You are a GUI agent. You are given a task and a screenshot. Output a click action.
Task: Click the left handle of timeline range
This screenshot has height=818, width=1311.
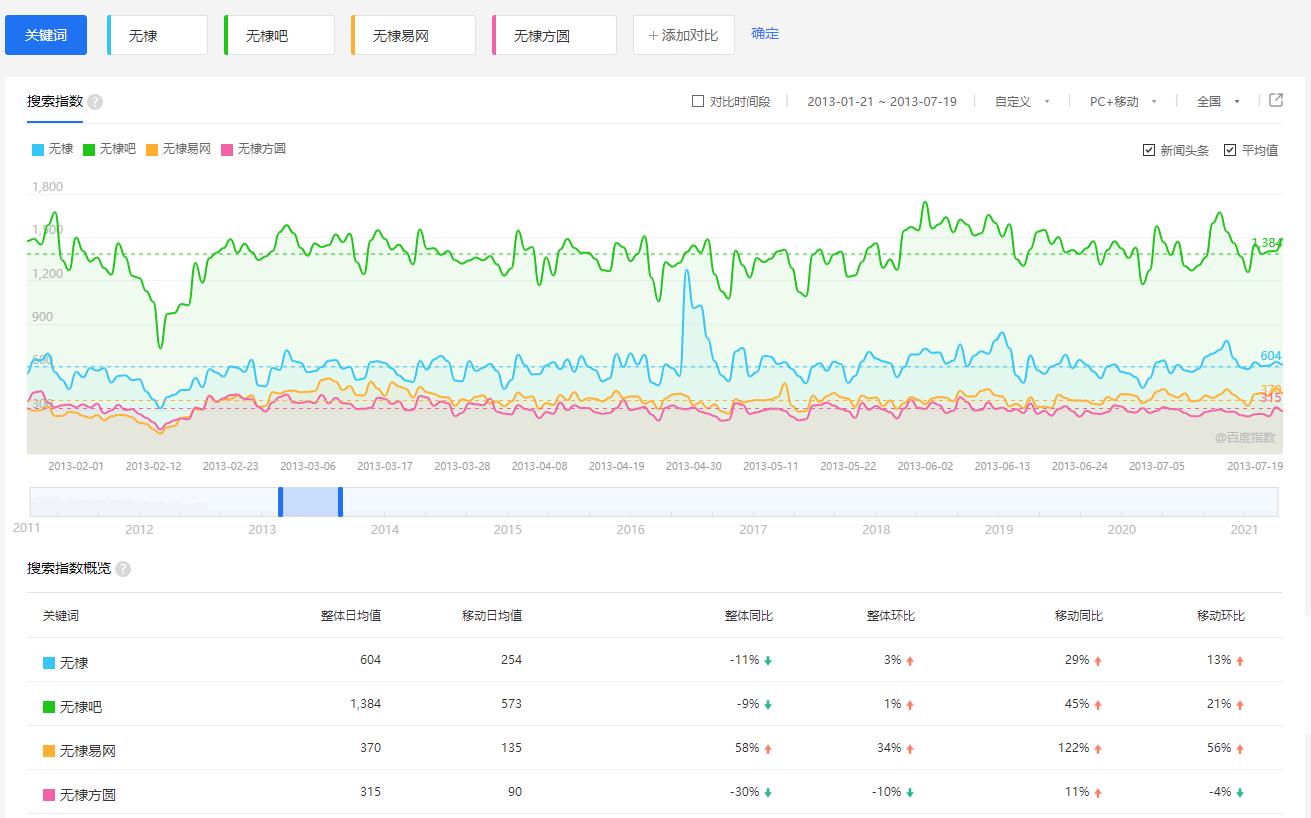tap(281, 501)
